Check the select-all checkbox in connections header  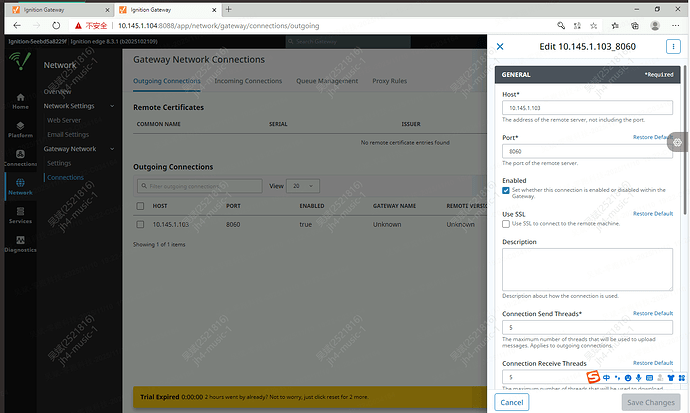point(140,206)
